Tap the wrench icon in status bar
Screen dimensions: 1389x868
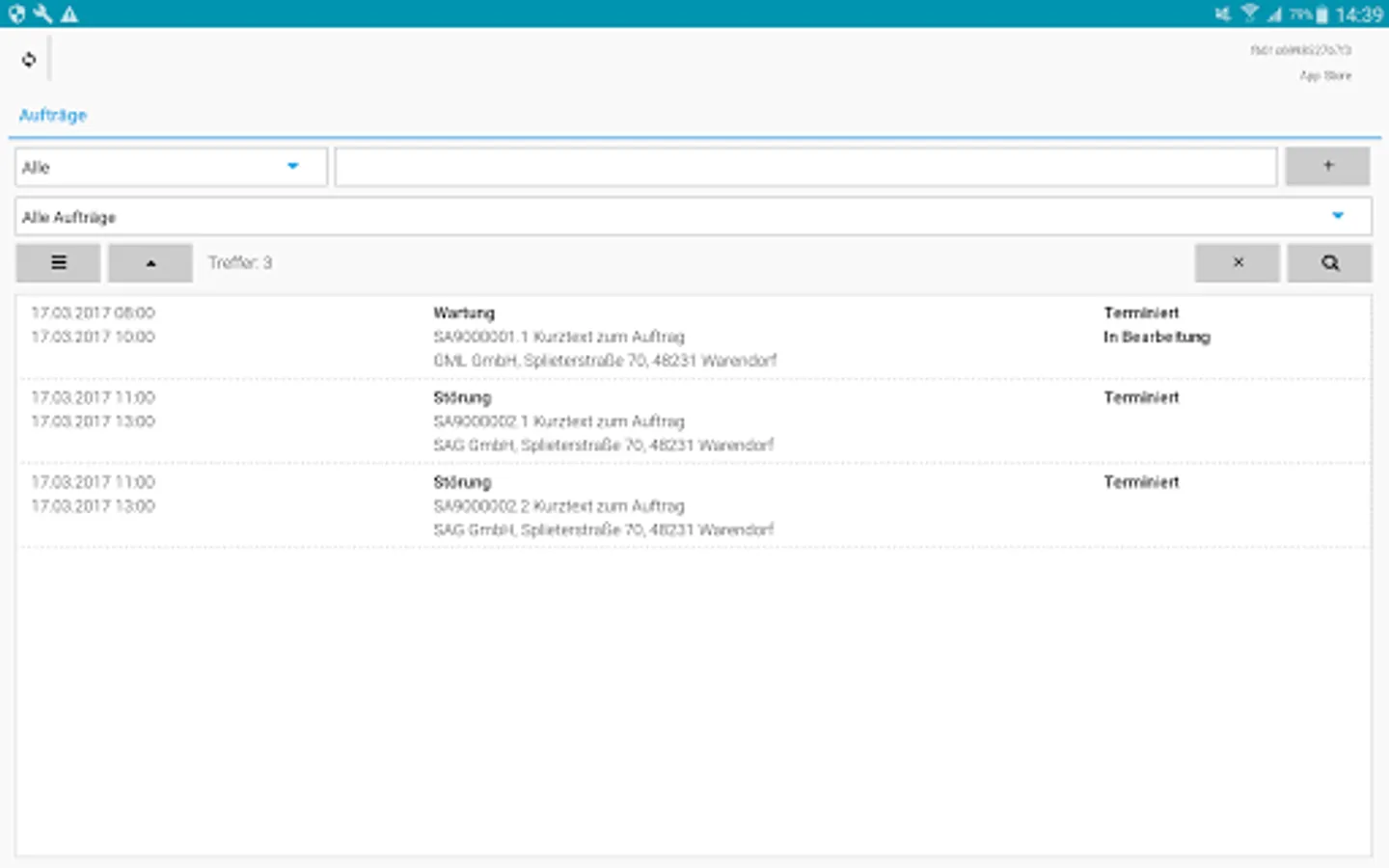coord(42,14)
